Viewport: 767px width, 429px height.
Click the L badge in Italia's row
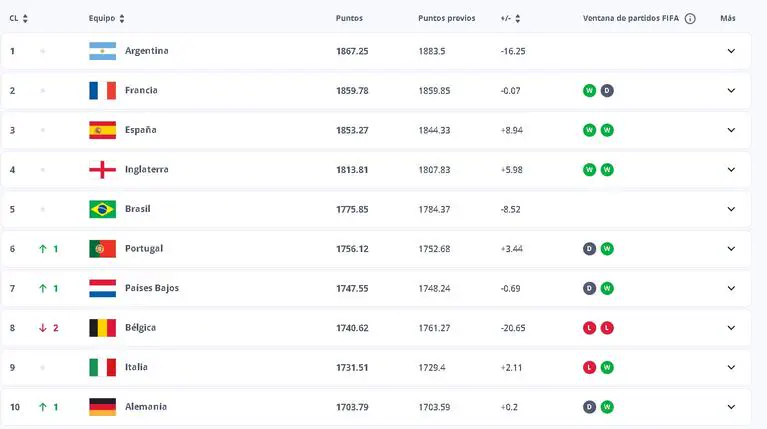589,367
